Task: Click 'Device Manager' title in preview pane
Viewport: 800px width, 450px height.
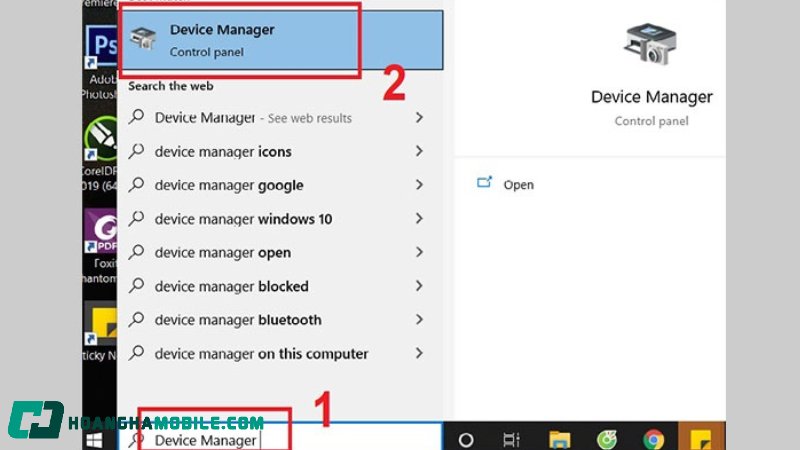Action: tap(652, 97)
